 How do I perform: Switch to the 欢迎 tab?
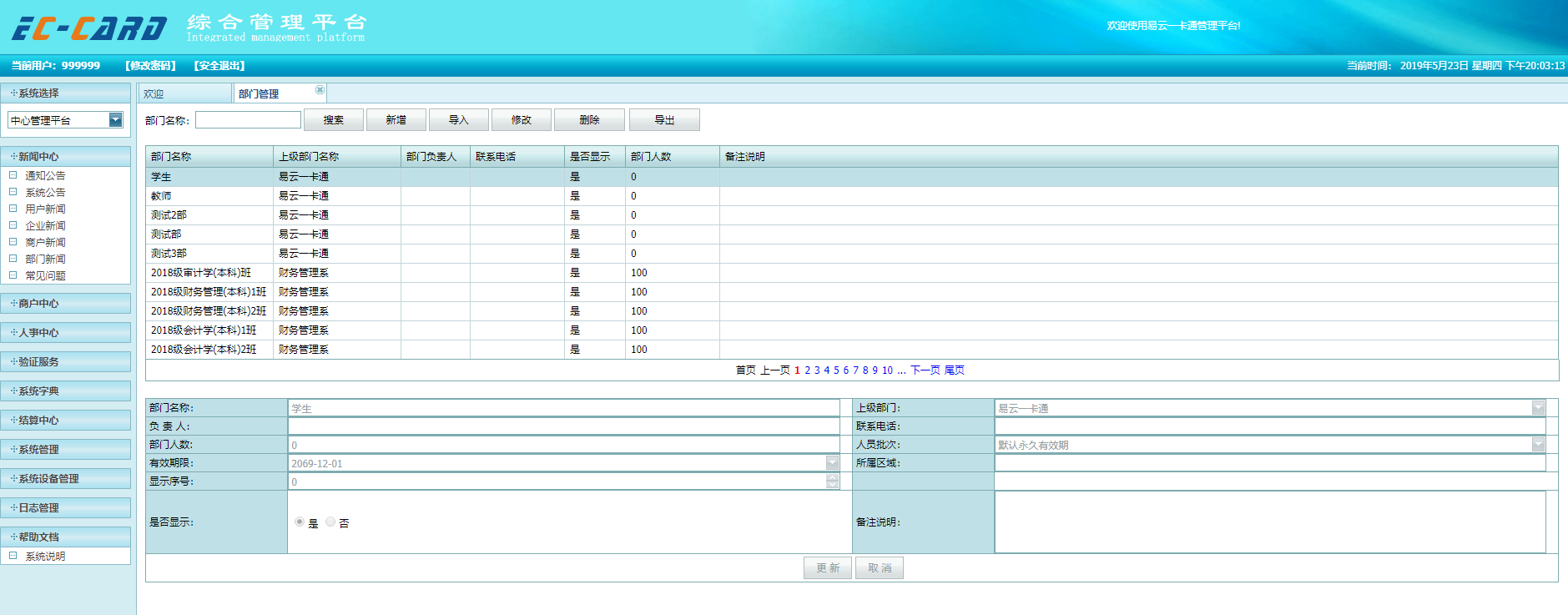point(184,93)
